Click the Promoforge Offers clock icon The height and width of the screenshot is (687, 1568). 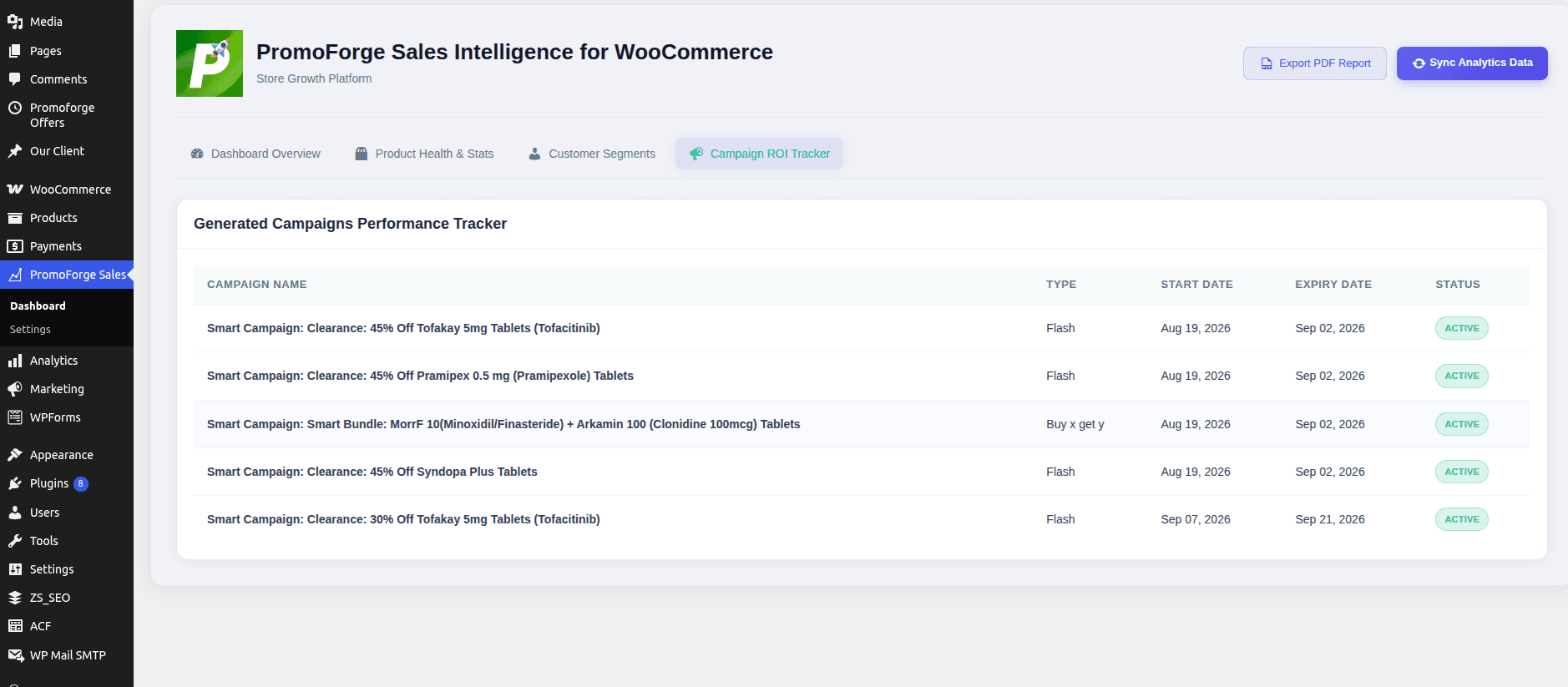coord(15,108)
